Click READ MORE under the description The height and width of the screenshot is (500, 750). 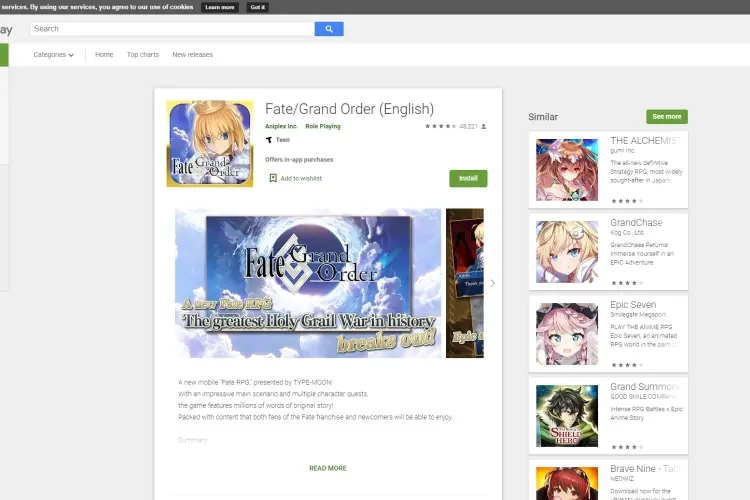coord(328,468)
